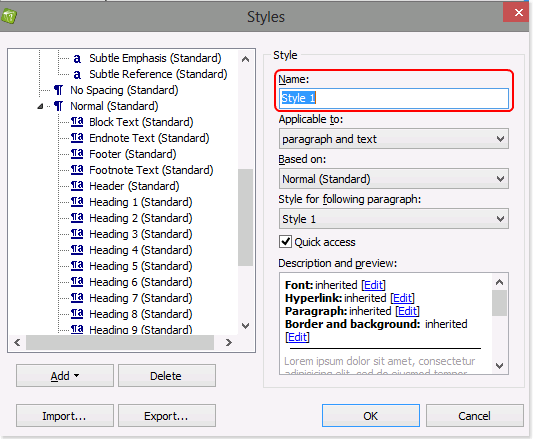Click the paragraph icon beside No Spacing
533x440 pixels.
click(x=58, y=90)
